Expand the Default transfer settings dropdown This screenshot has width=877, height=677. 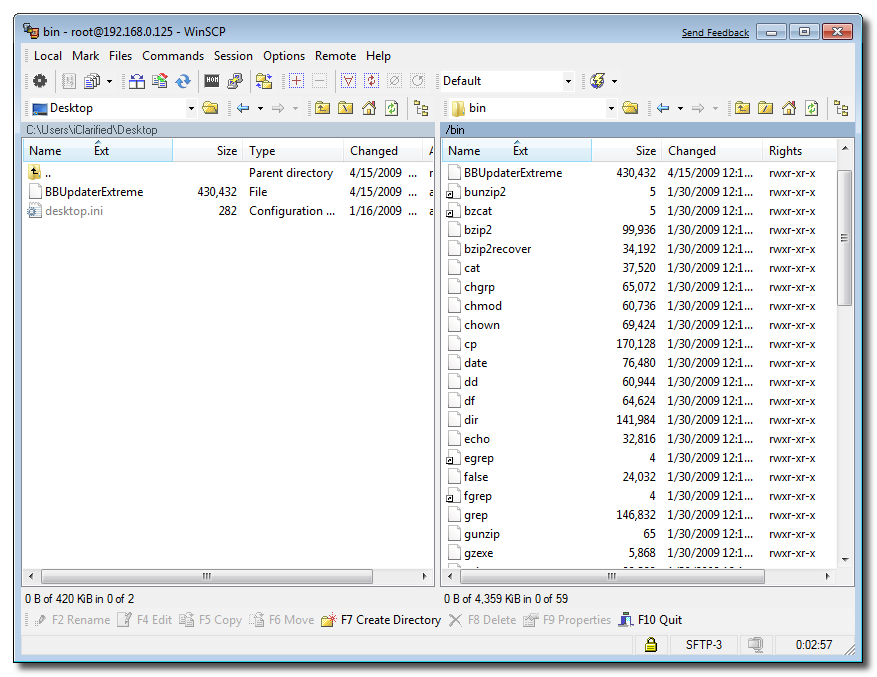(568, 81)
